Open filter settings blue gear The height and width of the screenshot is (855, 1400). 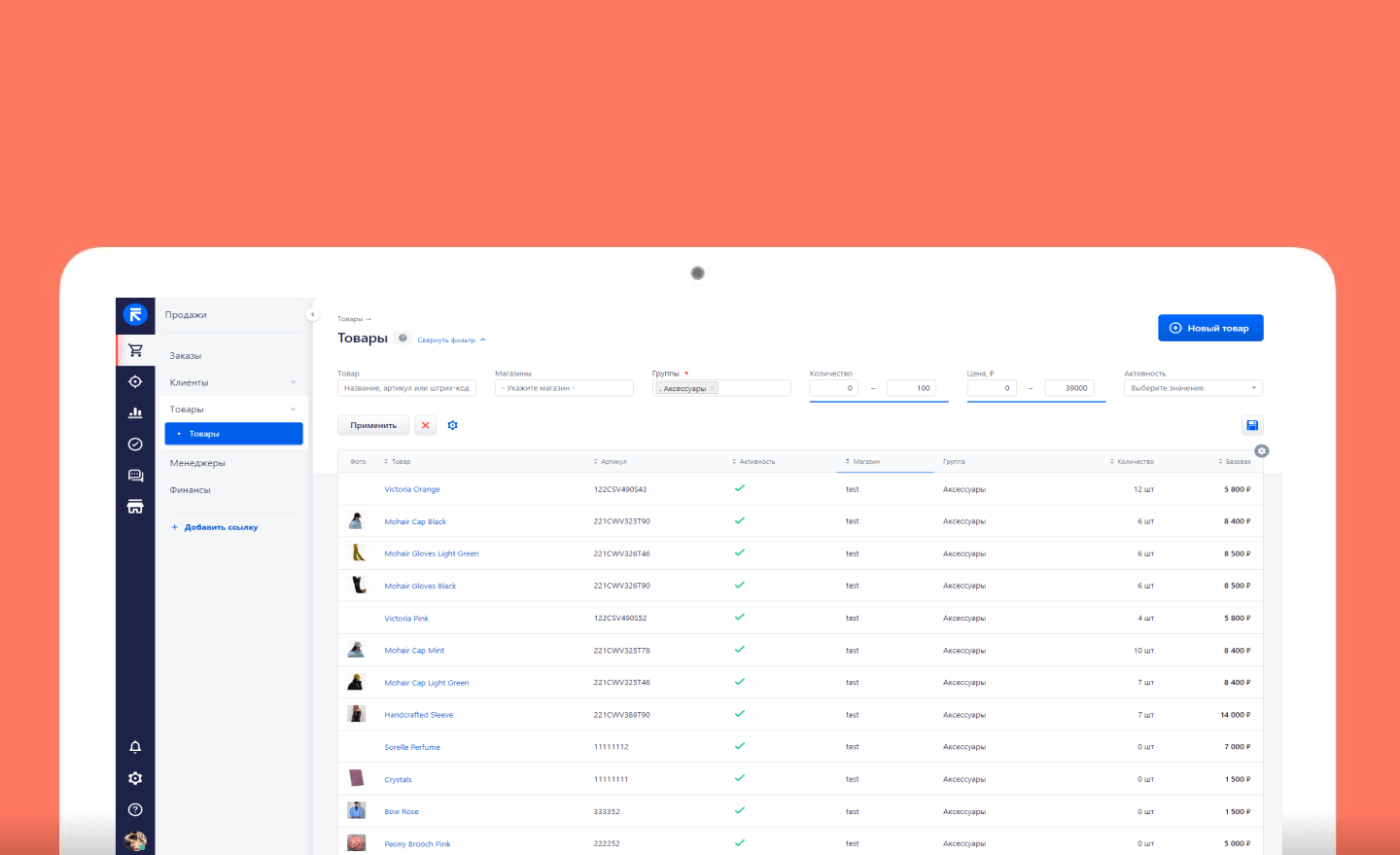click(x=452, y=425)
